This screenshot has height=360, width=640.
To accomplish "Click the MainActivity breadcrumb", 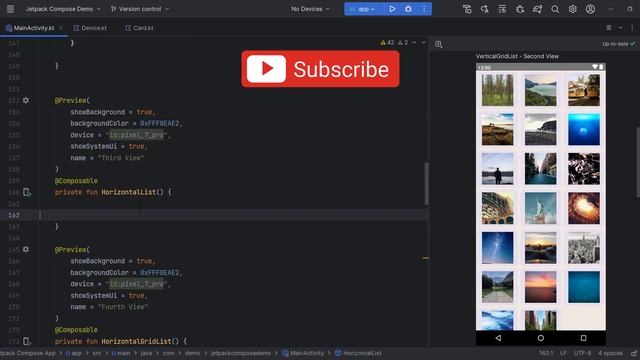I will (303, 353).
